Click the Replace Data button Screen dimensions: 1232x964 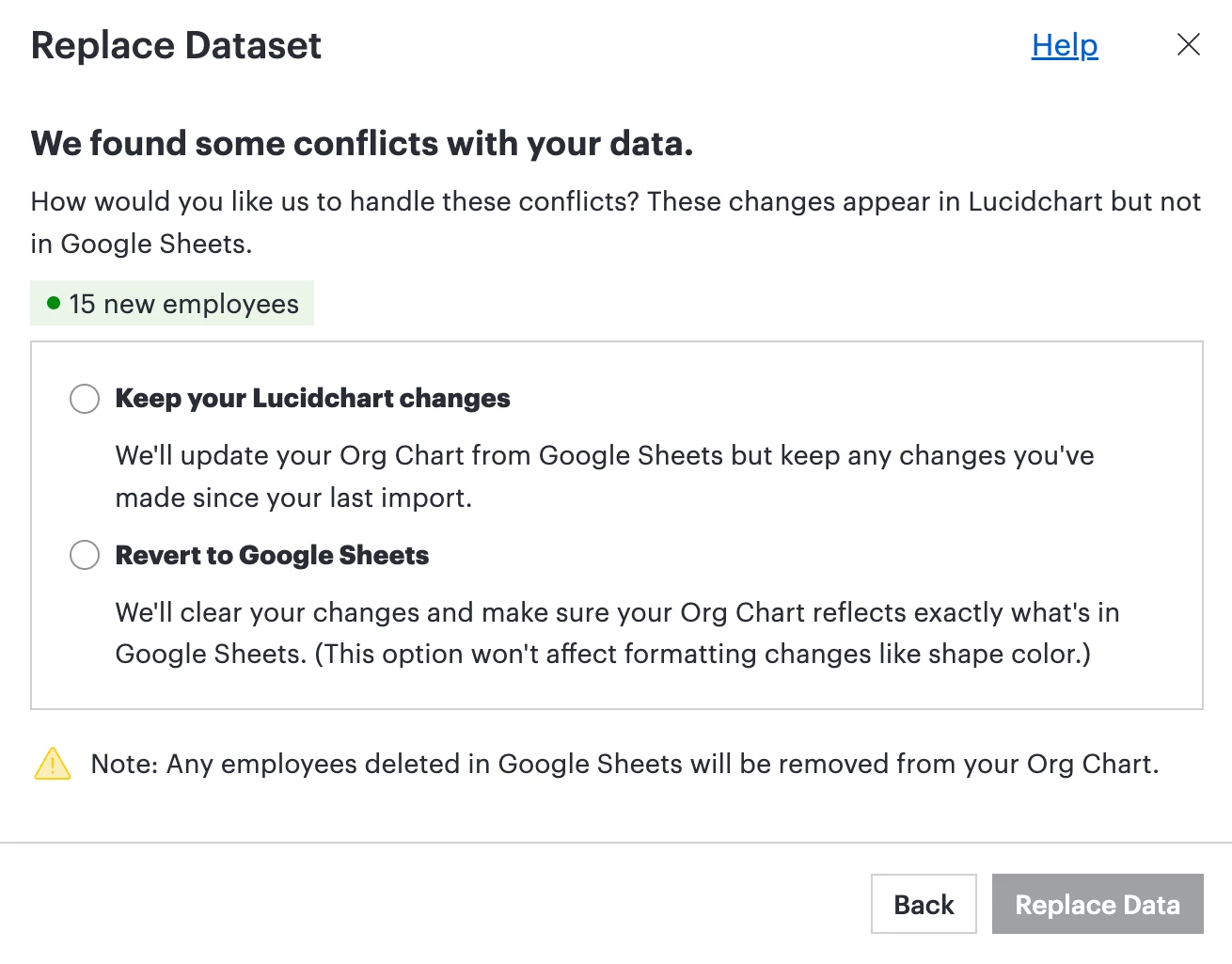point(1098,904)
